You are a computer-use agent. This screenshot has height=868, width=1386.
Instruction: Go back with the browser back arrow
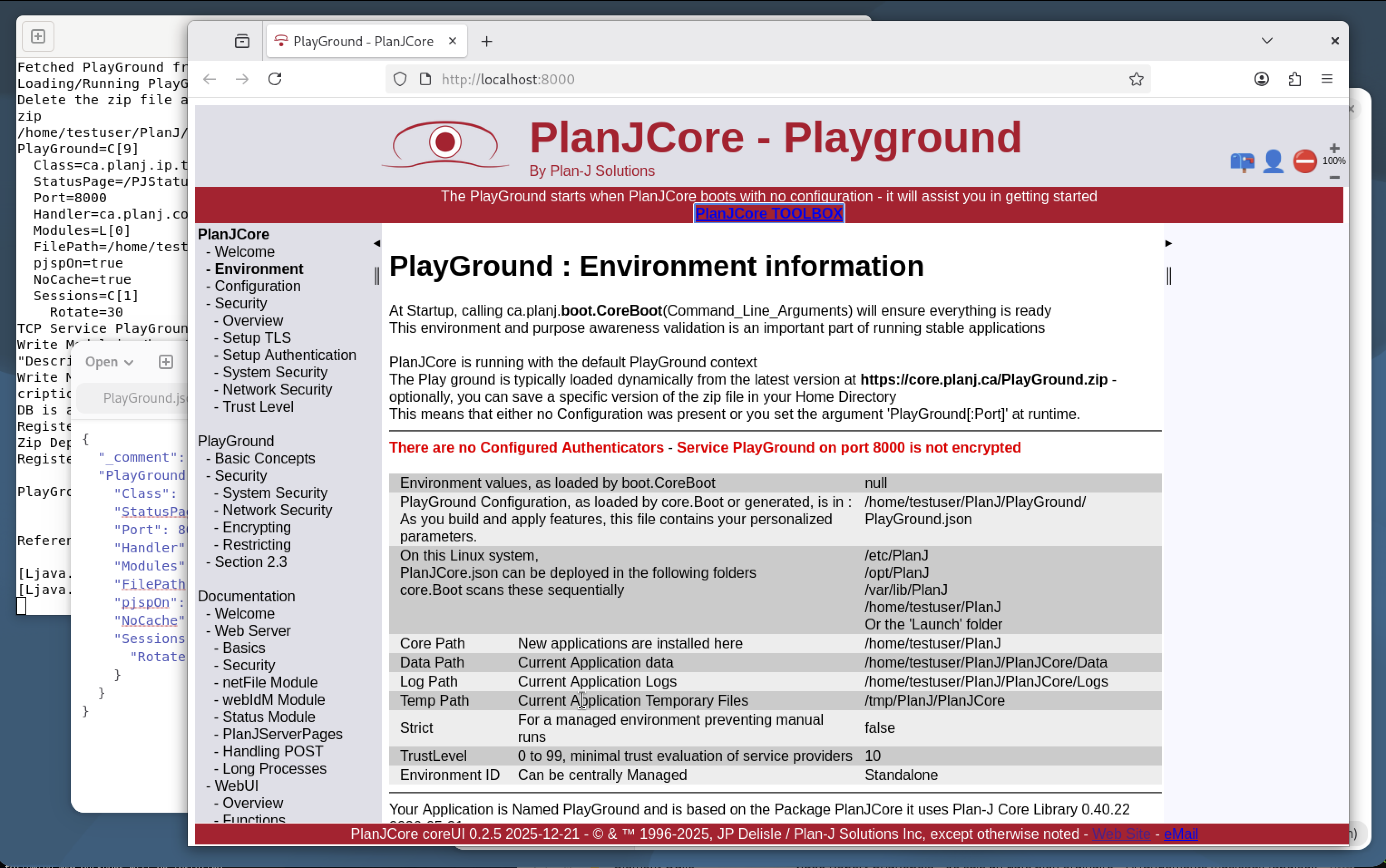coord(210,79)
